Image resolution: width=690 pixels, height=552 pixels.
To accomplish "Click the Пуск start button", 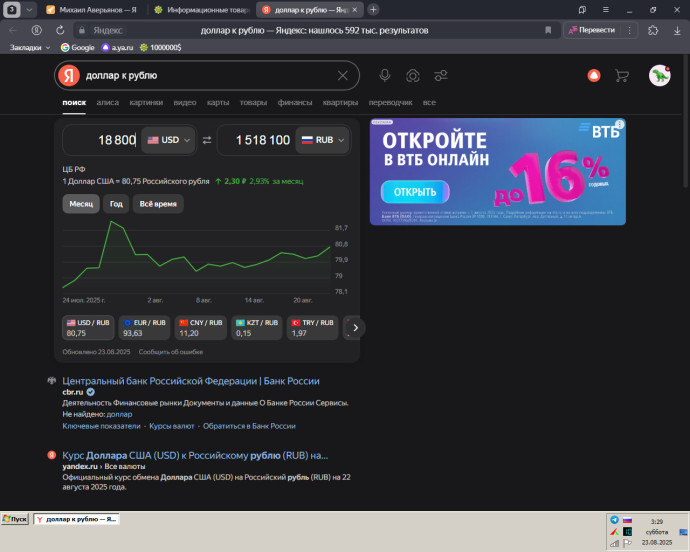I will click(15, 519).
